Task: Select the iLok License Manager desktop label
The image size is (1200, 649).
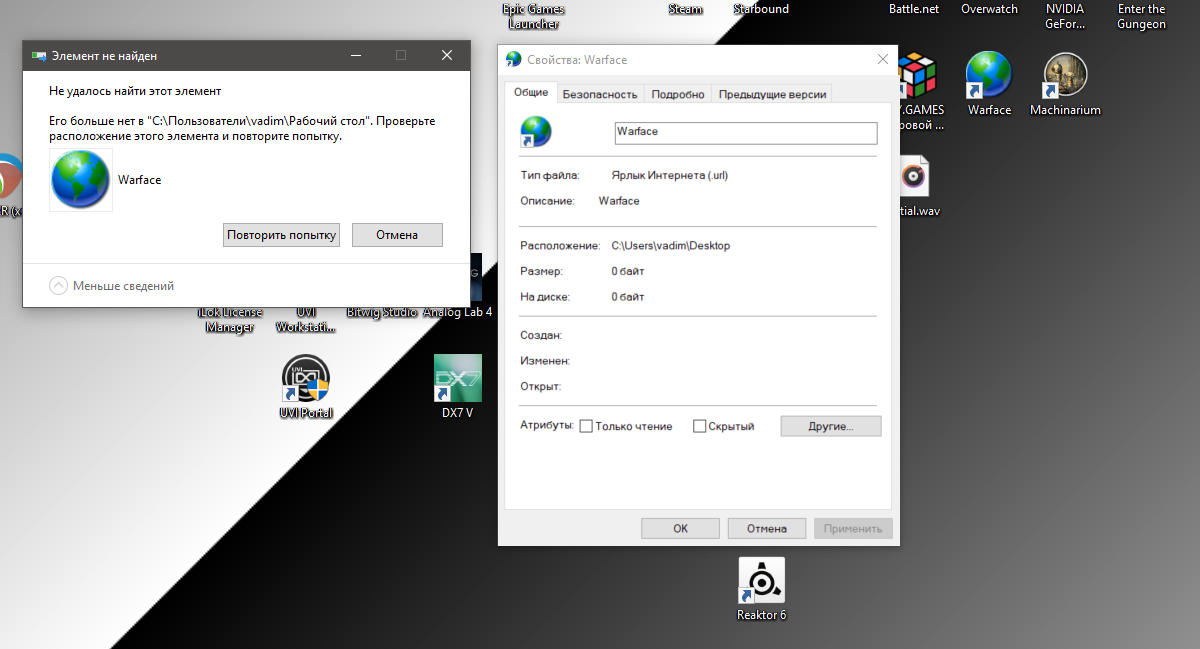Action: tap(230, 320)
